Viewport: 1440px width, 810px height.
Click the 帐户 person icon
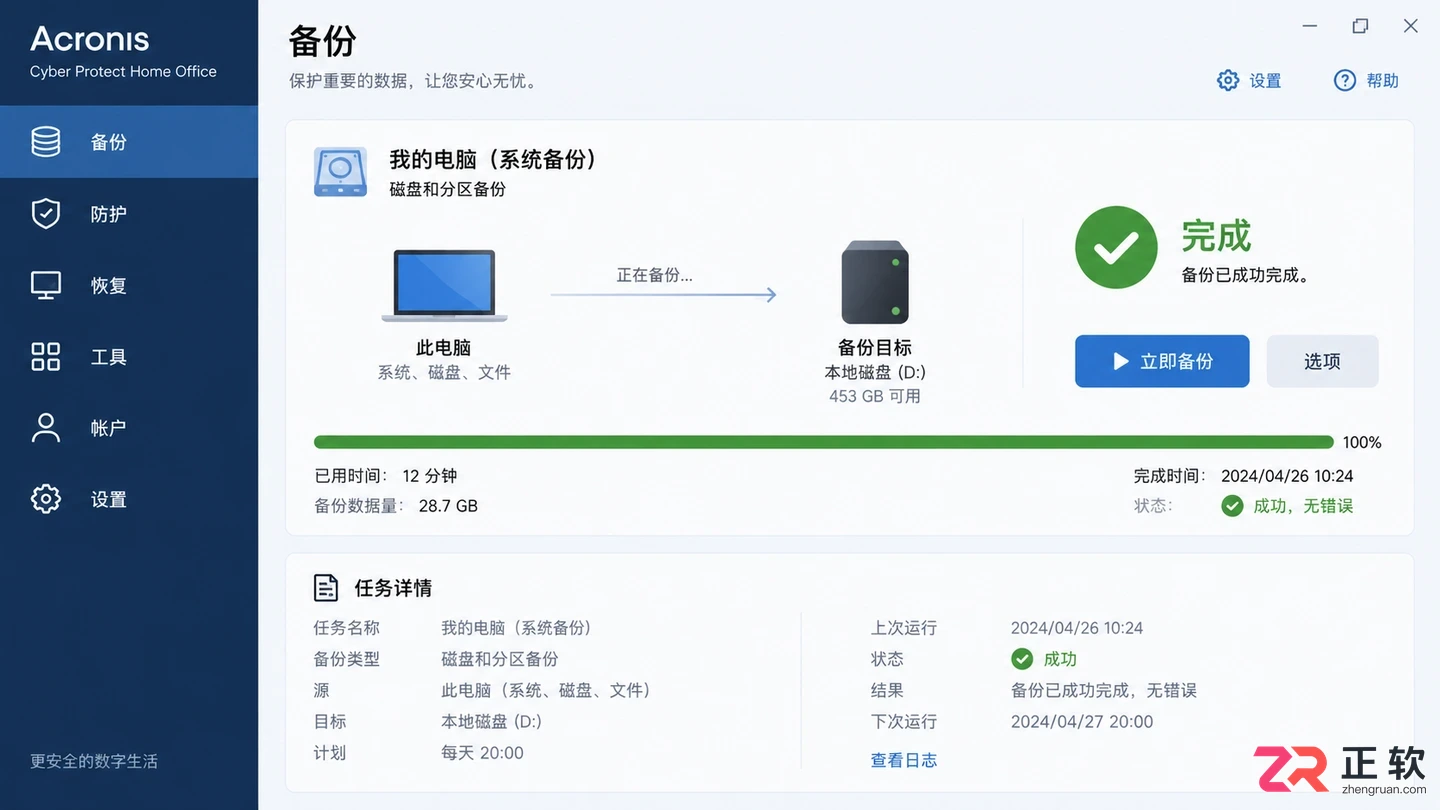46,428
